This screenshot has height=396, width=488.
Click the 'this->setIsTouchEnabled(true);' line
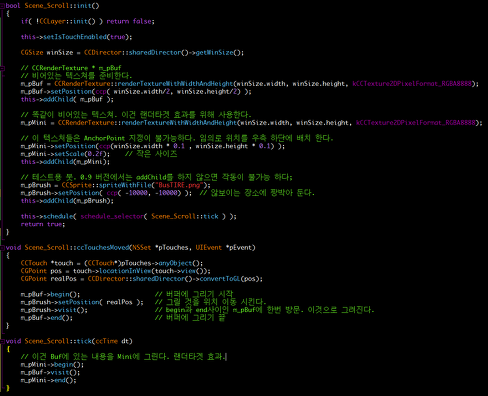pyautogui.click(x=76, y=37)
